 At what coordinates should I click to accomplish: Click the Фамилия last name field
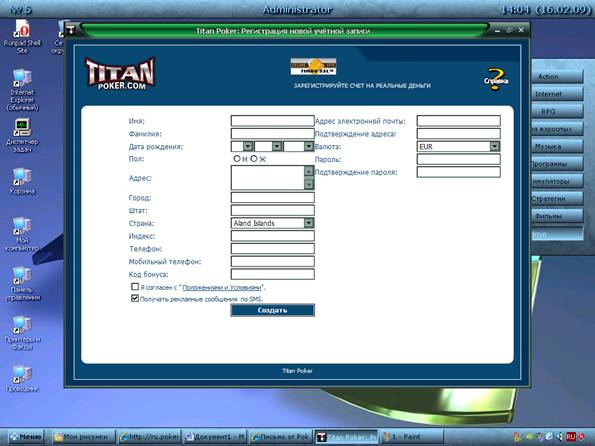(272, 134)
